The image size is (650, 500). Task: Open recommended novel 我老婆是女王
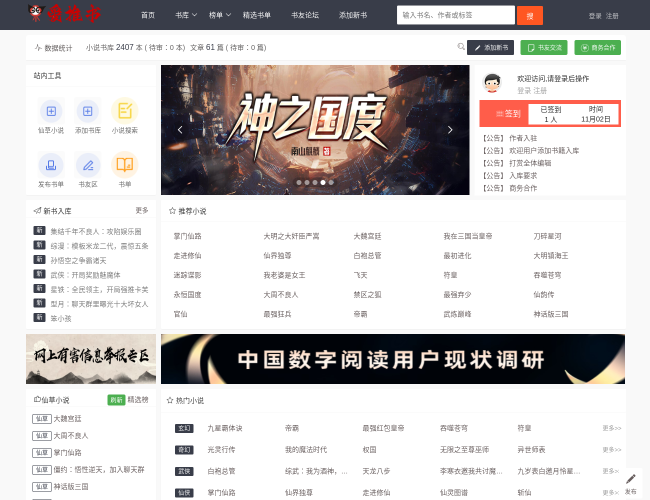coord(284,275)
